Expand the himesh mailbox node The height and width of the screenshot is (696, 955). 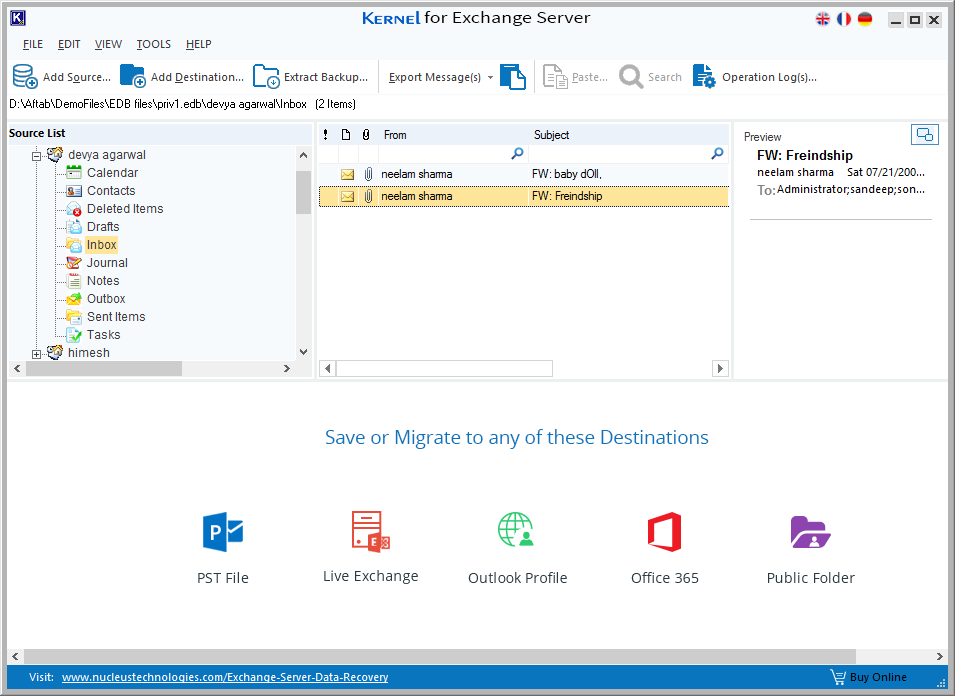[x=37, y=354]
